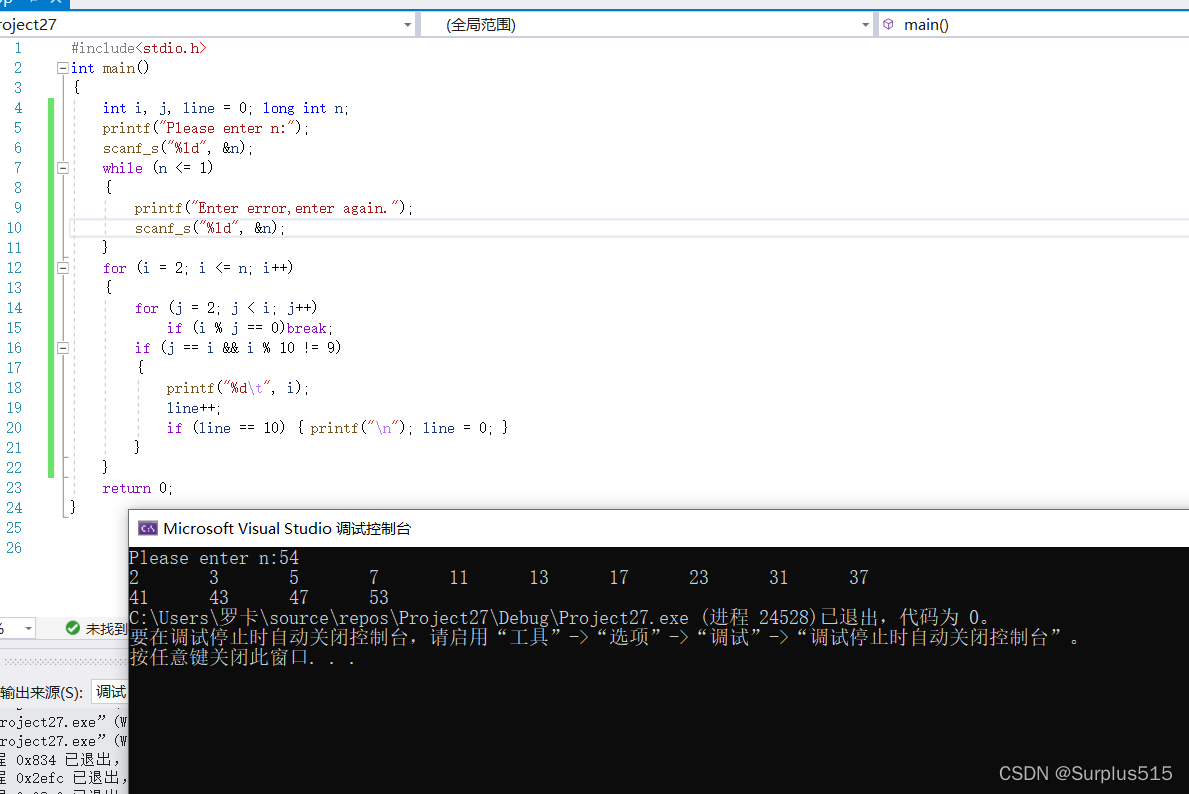This screenshot has height=794, width=1189.
Task: Open the editor zoom level dropdown
Action: coord(28,628)
